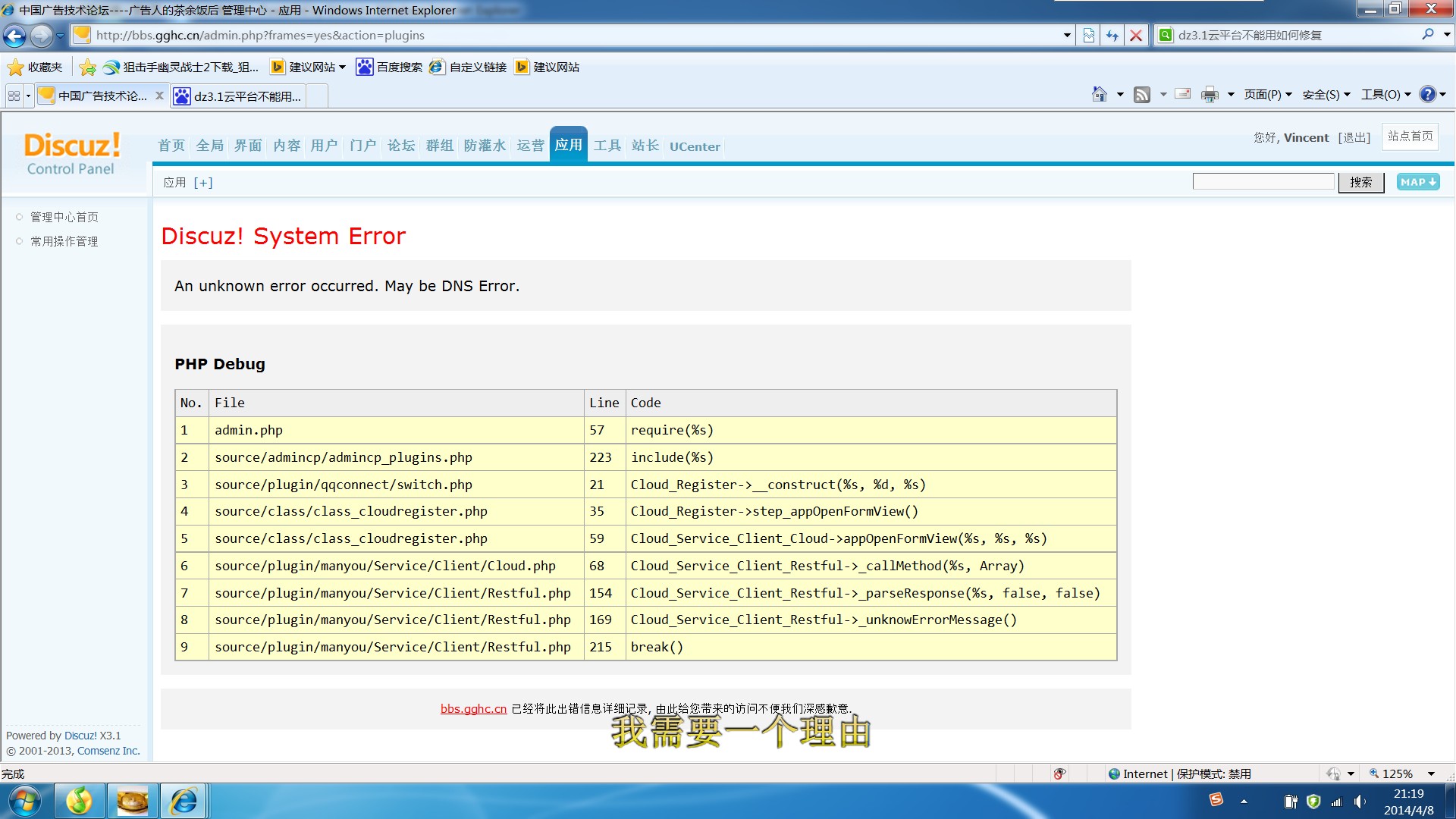Open the UCenter admin tab

click(x=695, y=146)
